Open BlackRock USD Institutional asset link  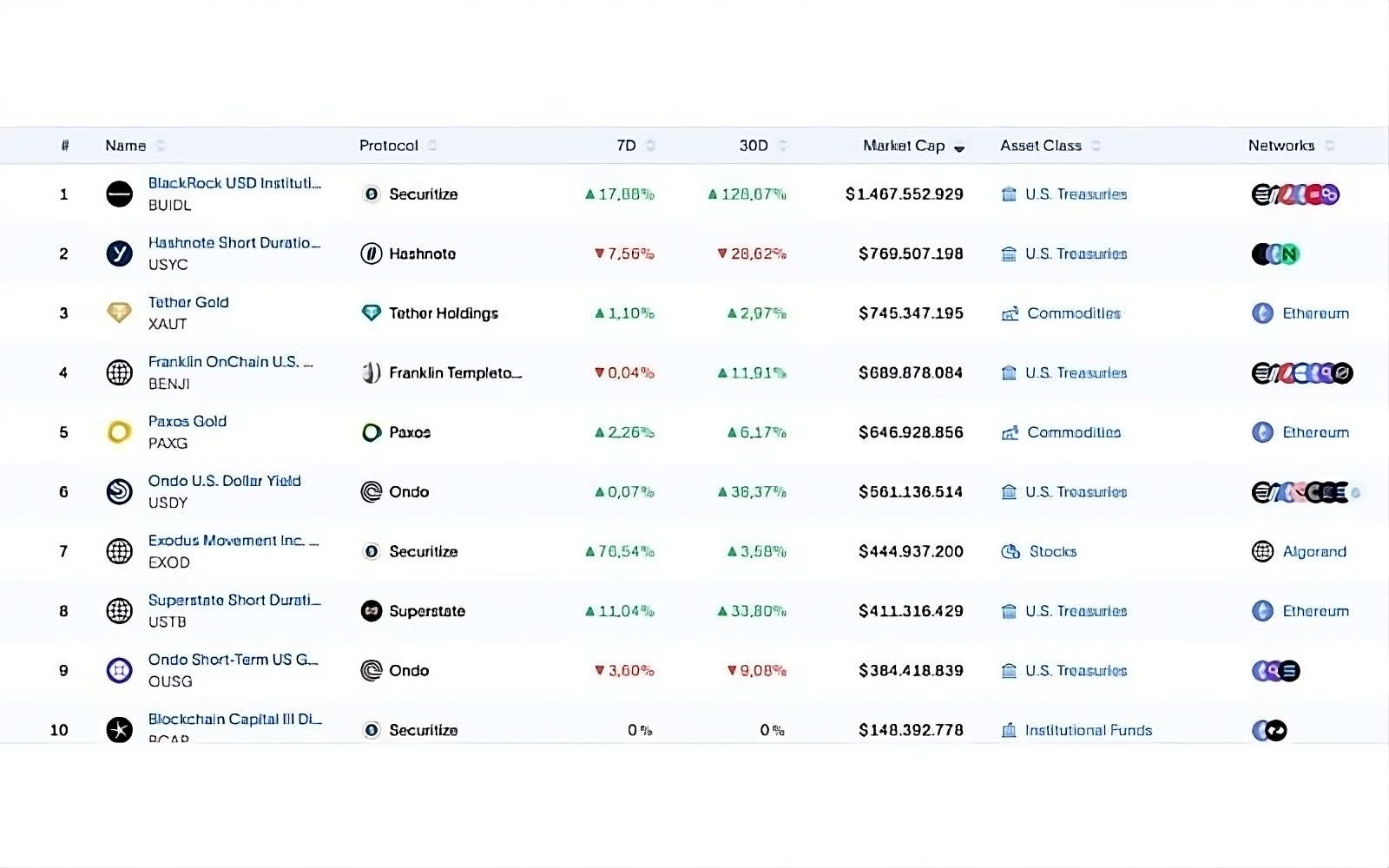click(x=234, y=183)
